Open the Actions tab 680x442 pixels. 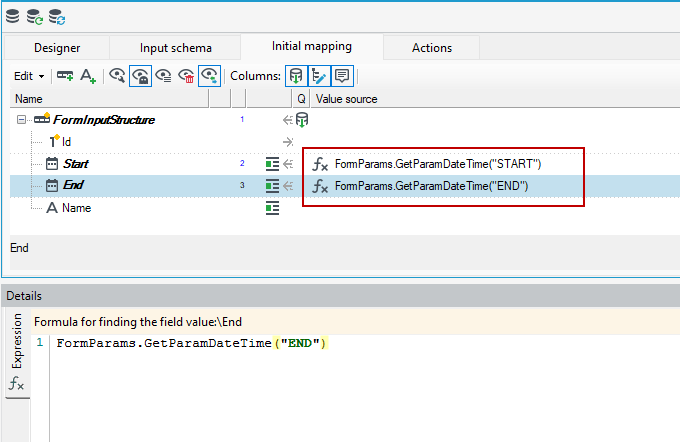click(x=432, y=48)
